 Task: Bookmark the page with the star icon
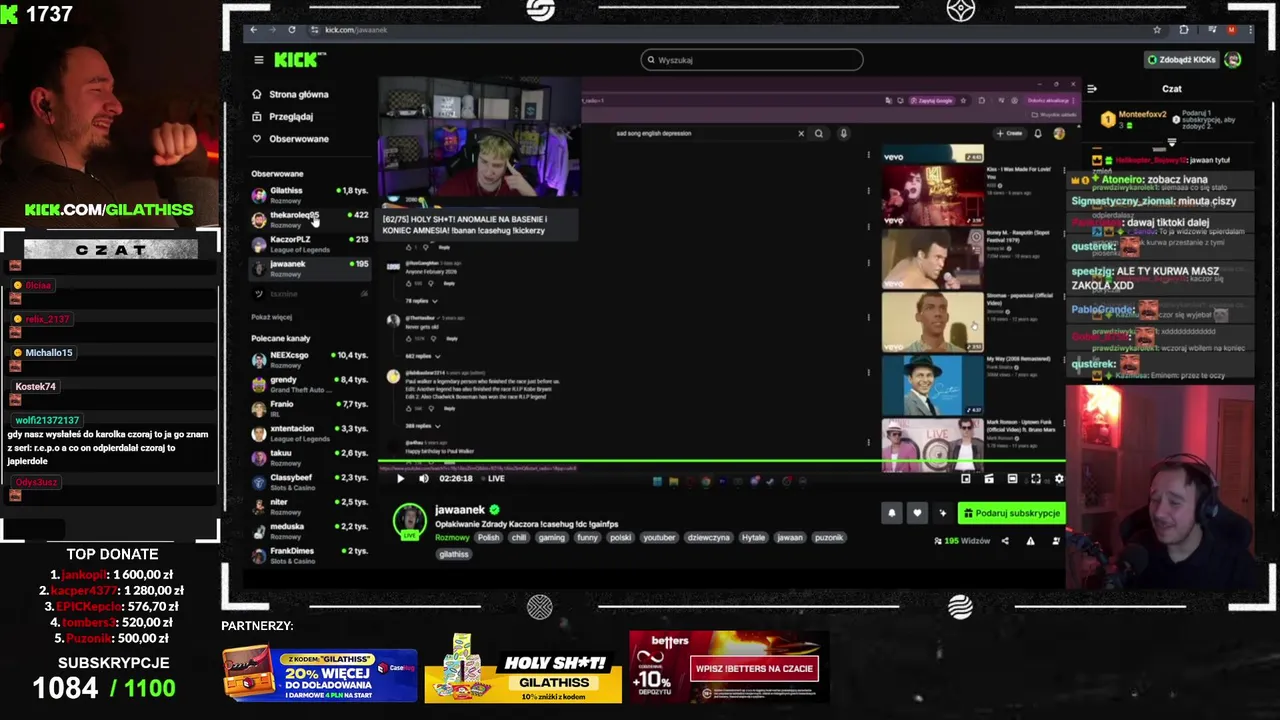1157,30
